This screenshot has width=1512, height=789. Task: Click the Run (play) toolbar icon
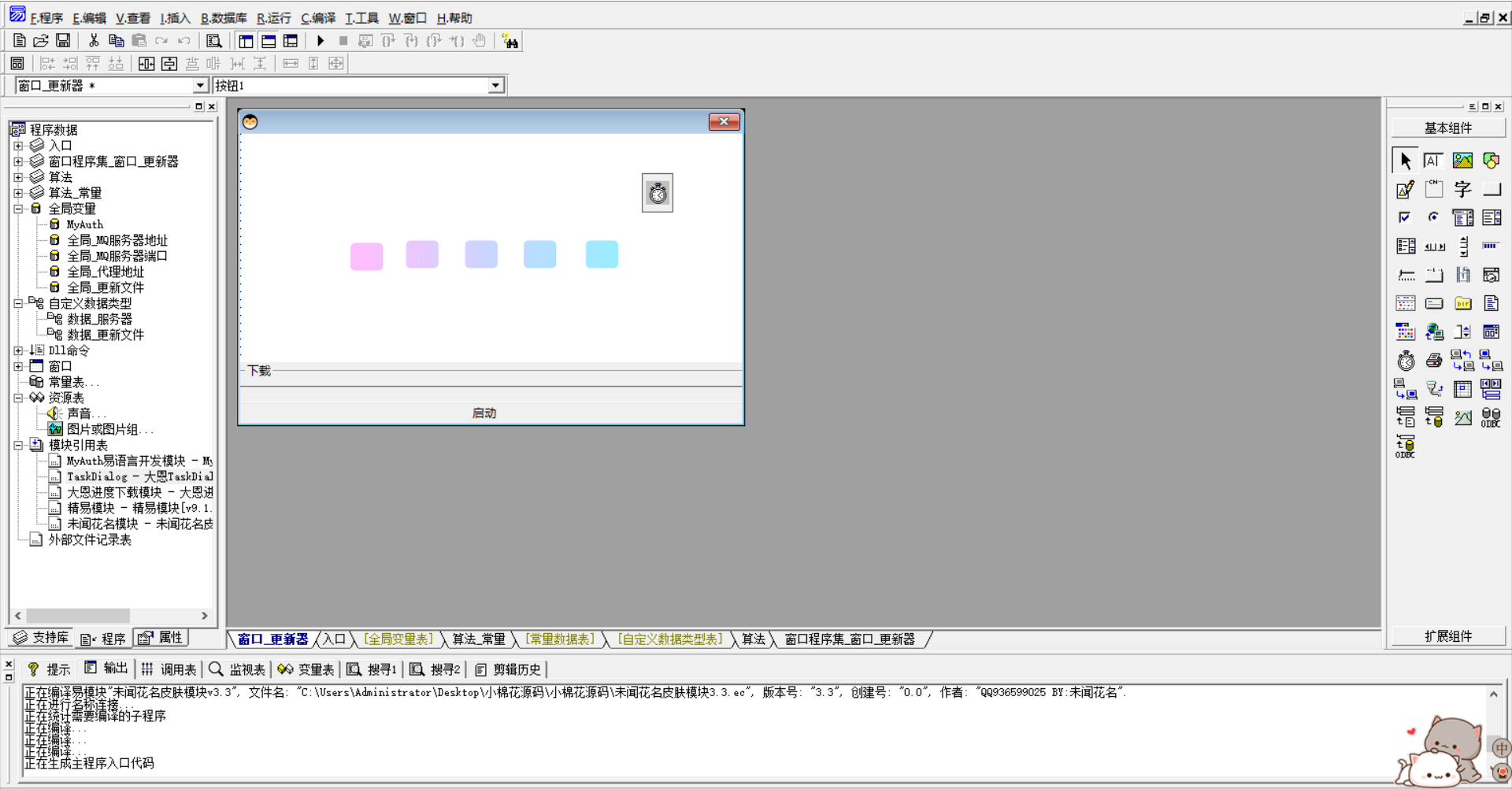[321, 41]
